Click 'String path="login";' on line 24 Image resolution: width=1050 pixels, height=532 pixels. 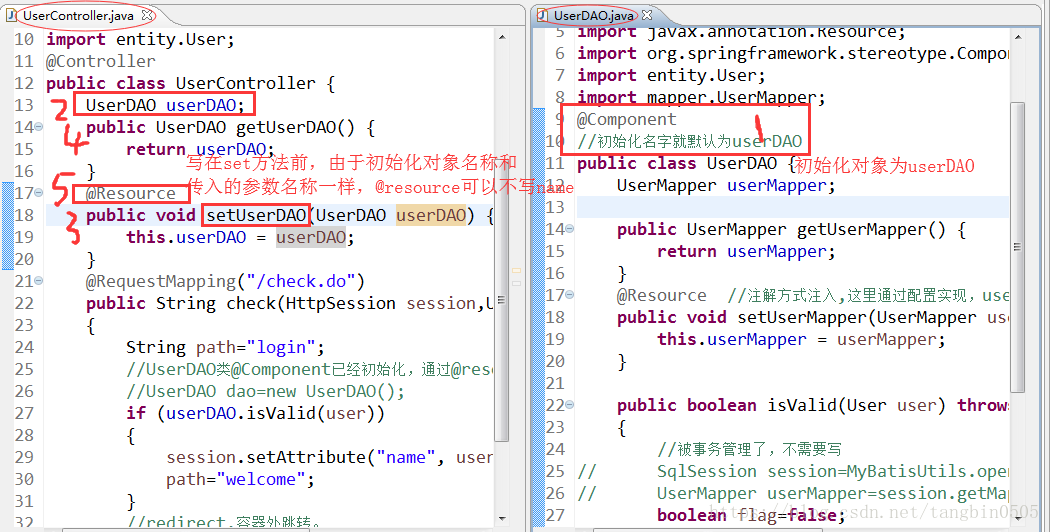pos(225,348)
